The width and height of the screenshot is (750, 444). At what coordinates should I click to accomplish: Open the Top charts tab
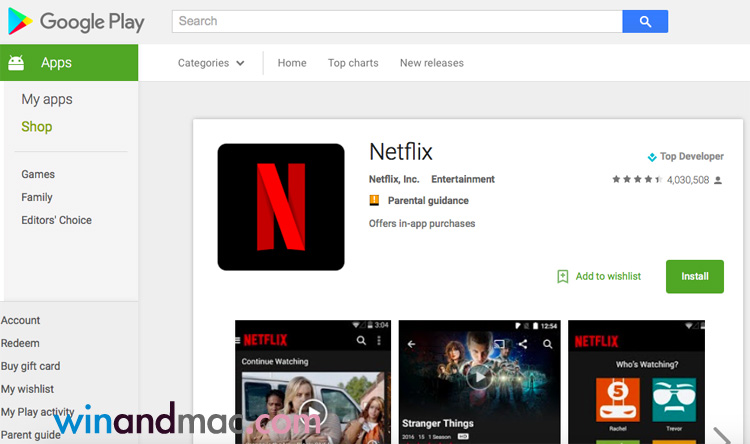[353, 63]
